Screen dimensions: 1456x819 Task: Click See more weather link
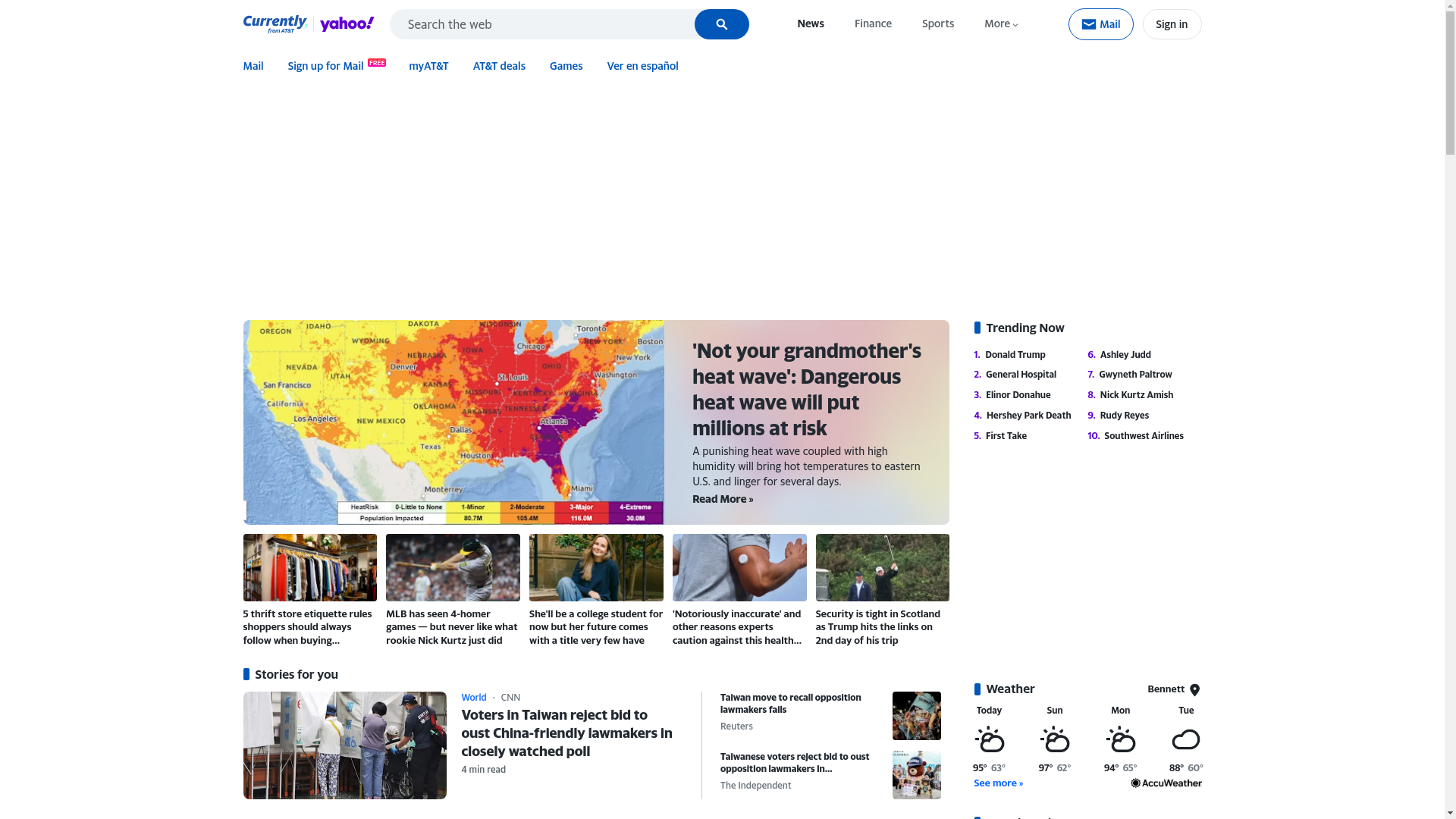[998, 783]
